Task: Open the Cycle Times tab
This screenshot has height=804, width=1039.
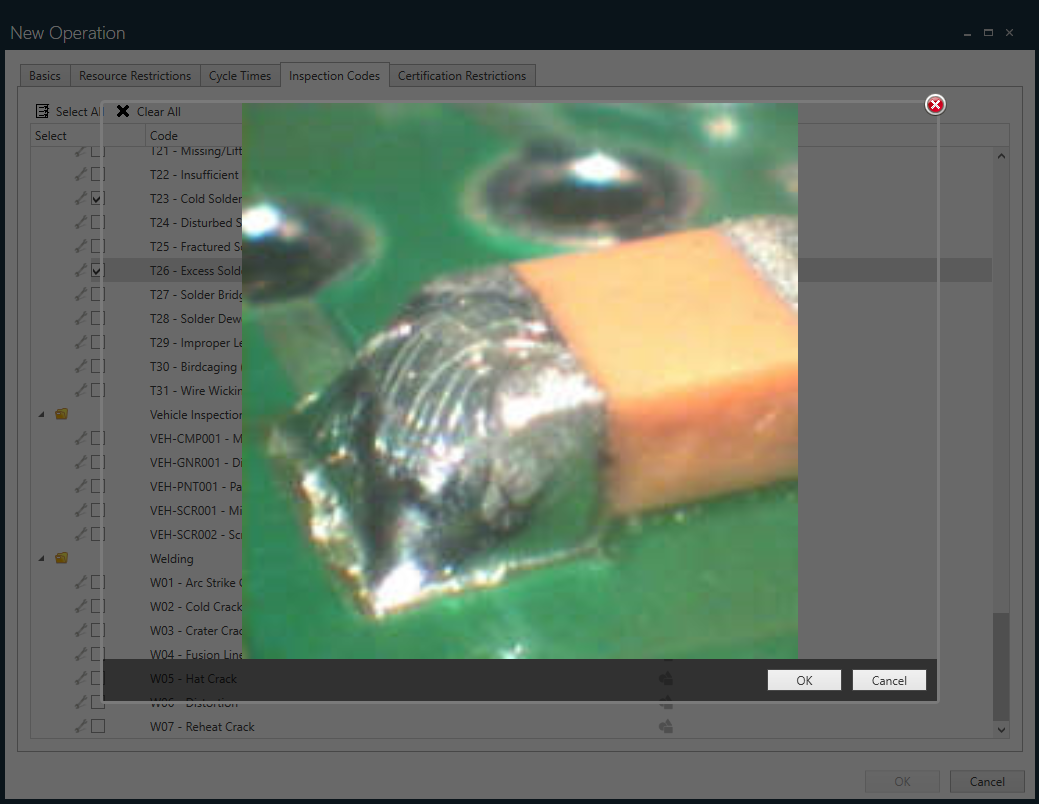Action: [x=240, y=75]
